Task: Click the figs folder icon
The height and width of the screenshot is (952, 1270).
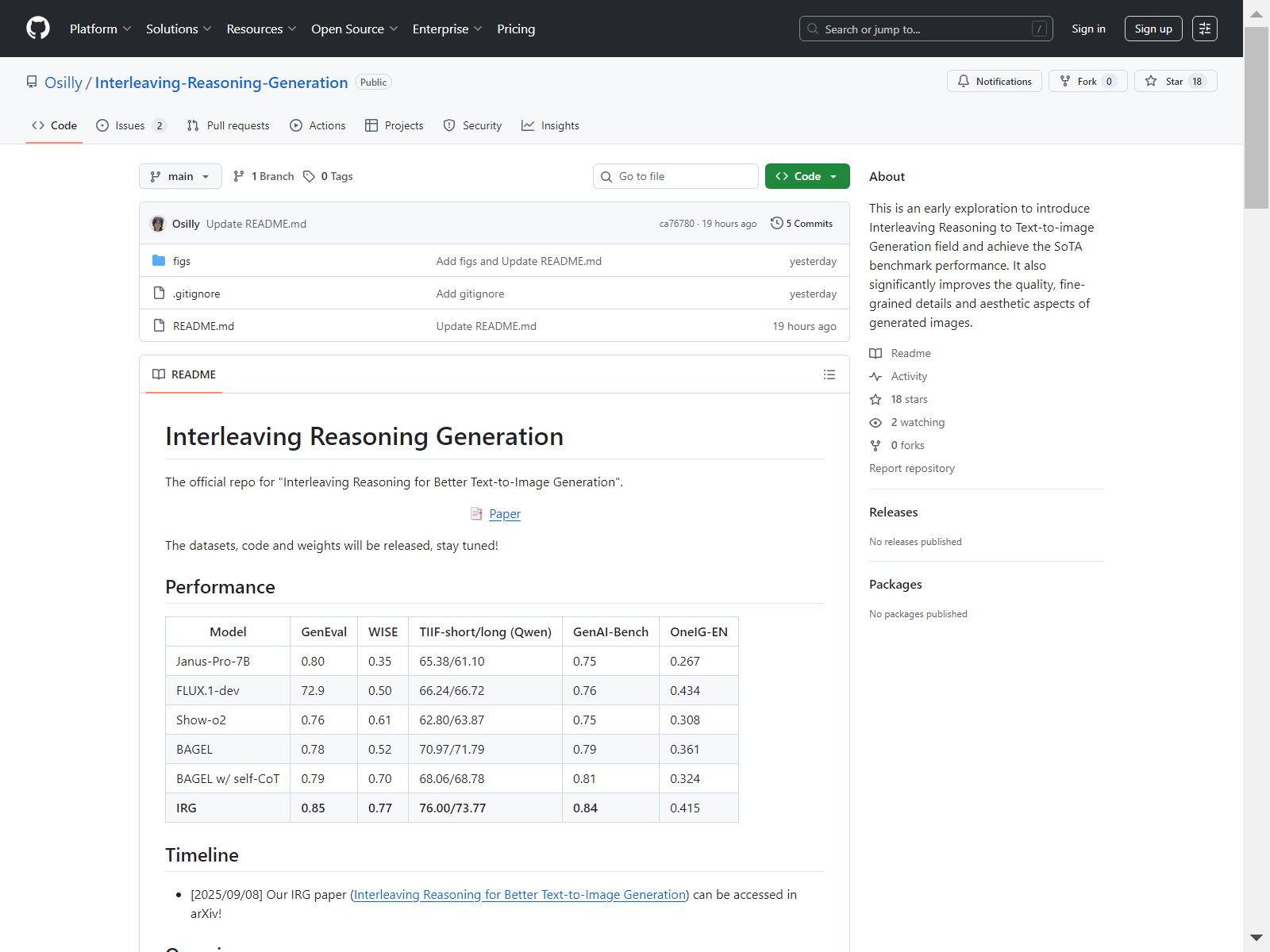Action: (159, 261)
